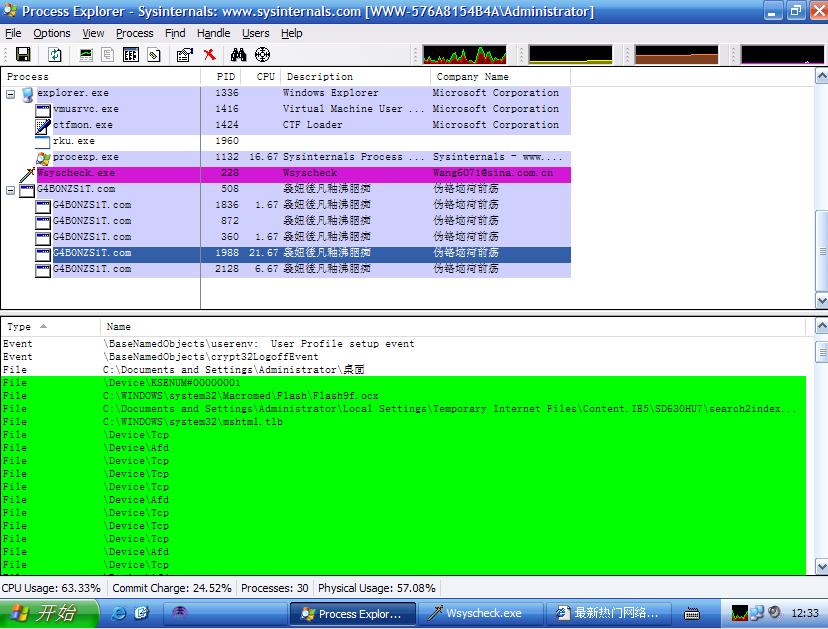This screenshot has height=629, width=828.
Task: Click the CPU column header
Action: [265, 77]
